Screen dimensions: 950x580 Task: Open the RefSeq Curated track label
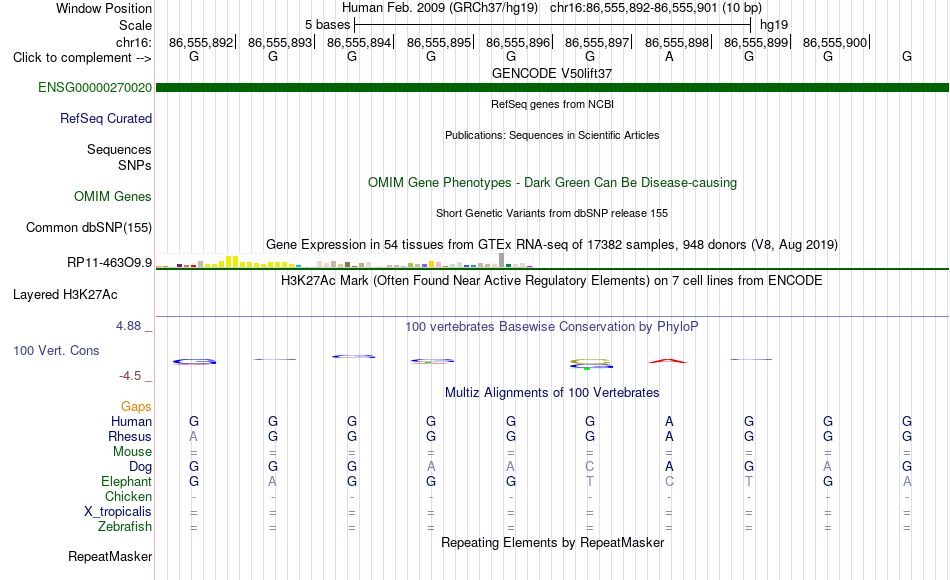106,118
